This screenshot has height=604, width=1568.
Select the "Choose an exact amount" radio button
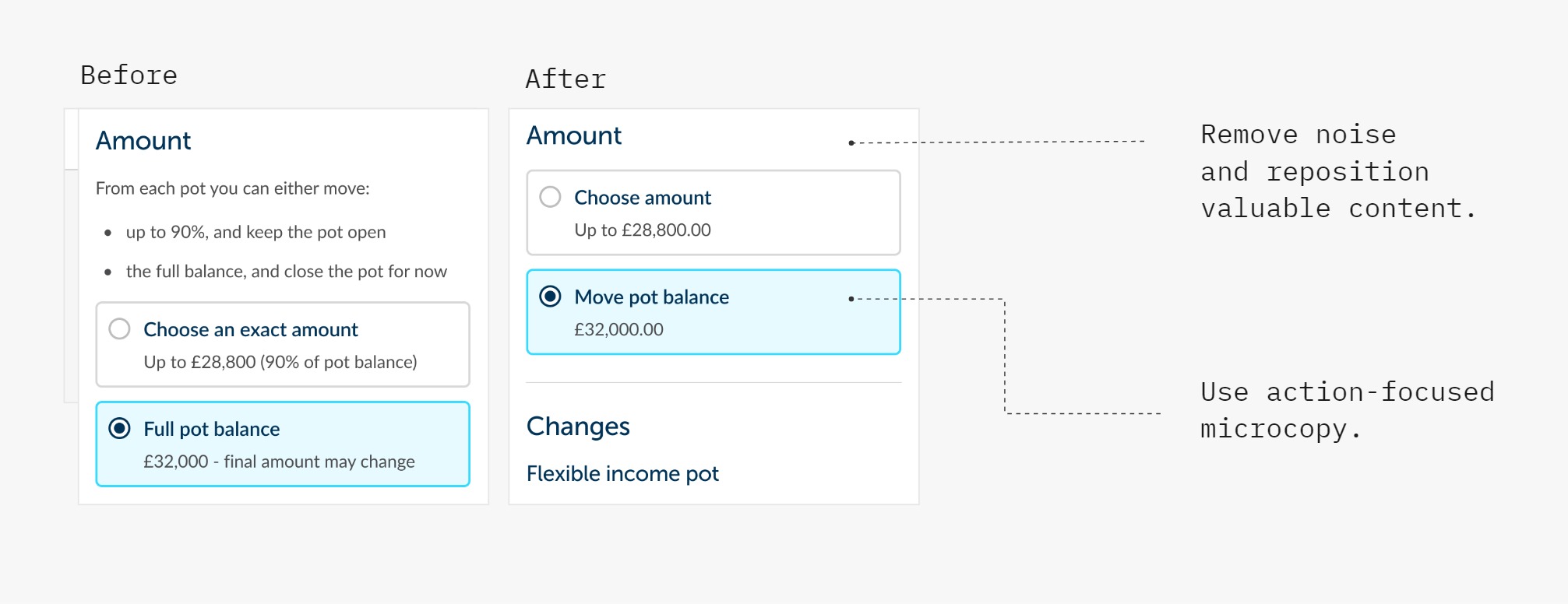(119, 329)
